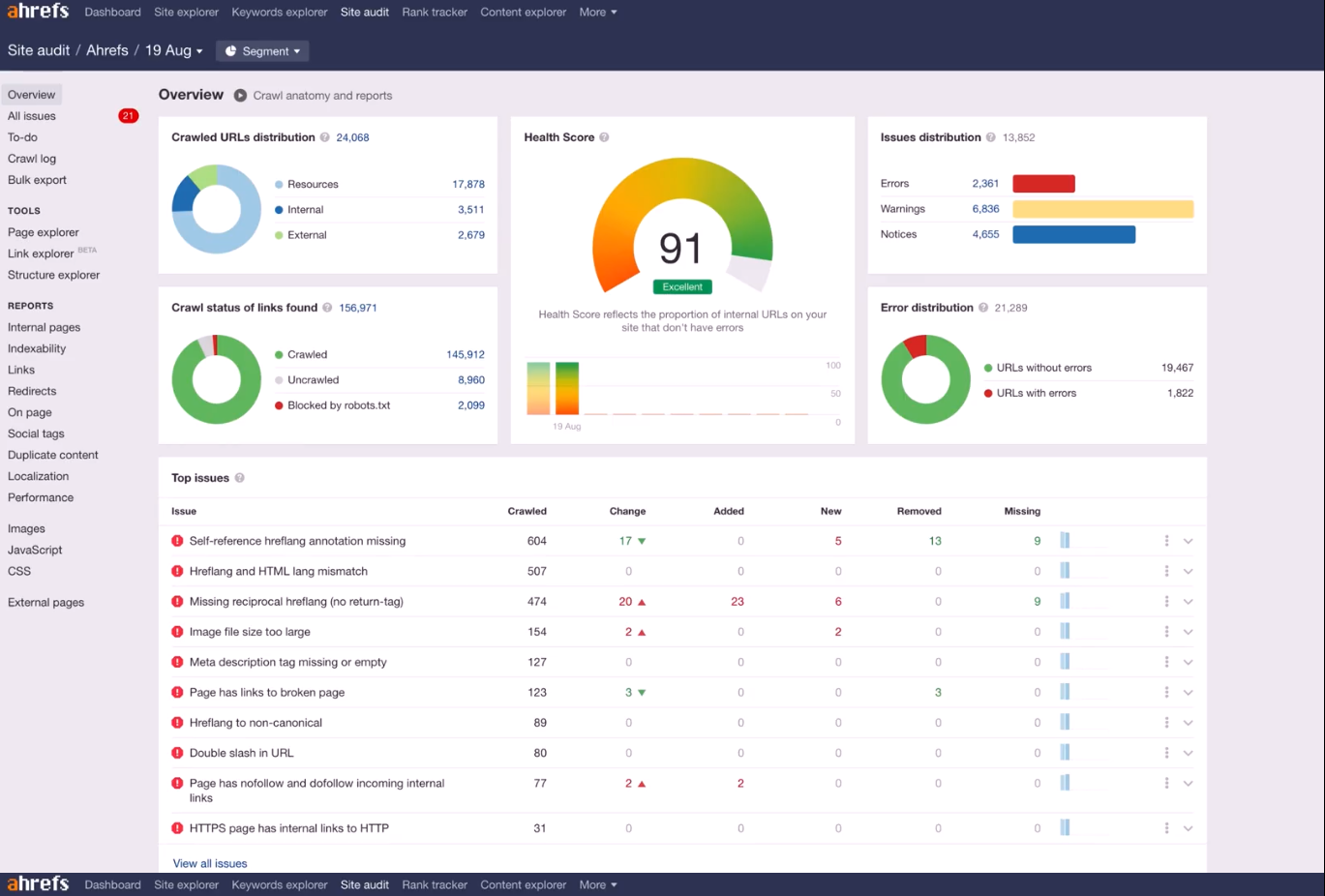Open the 19 Aug crawl date dropdown

pos(174,50)
